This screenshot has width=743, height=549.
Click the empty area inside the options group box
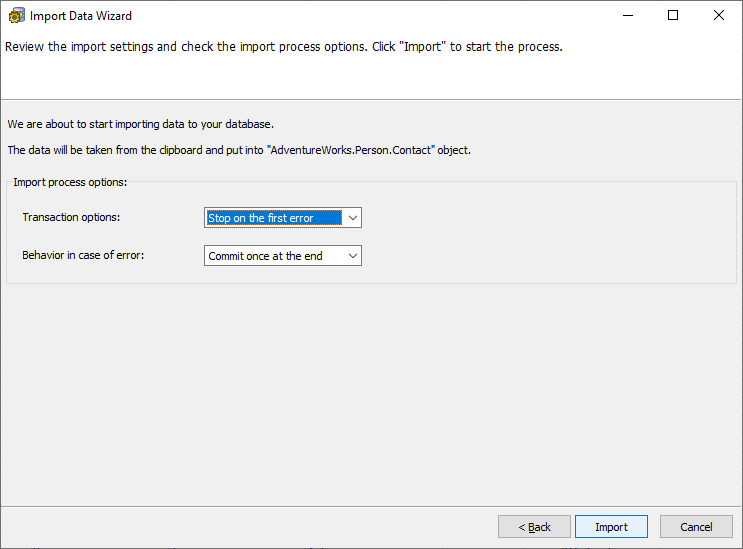550,238
